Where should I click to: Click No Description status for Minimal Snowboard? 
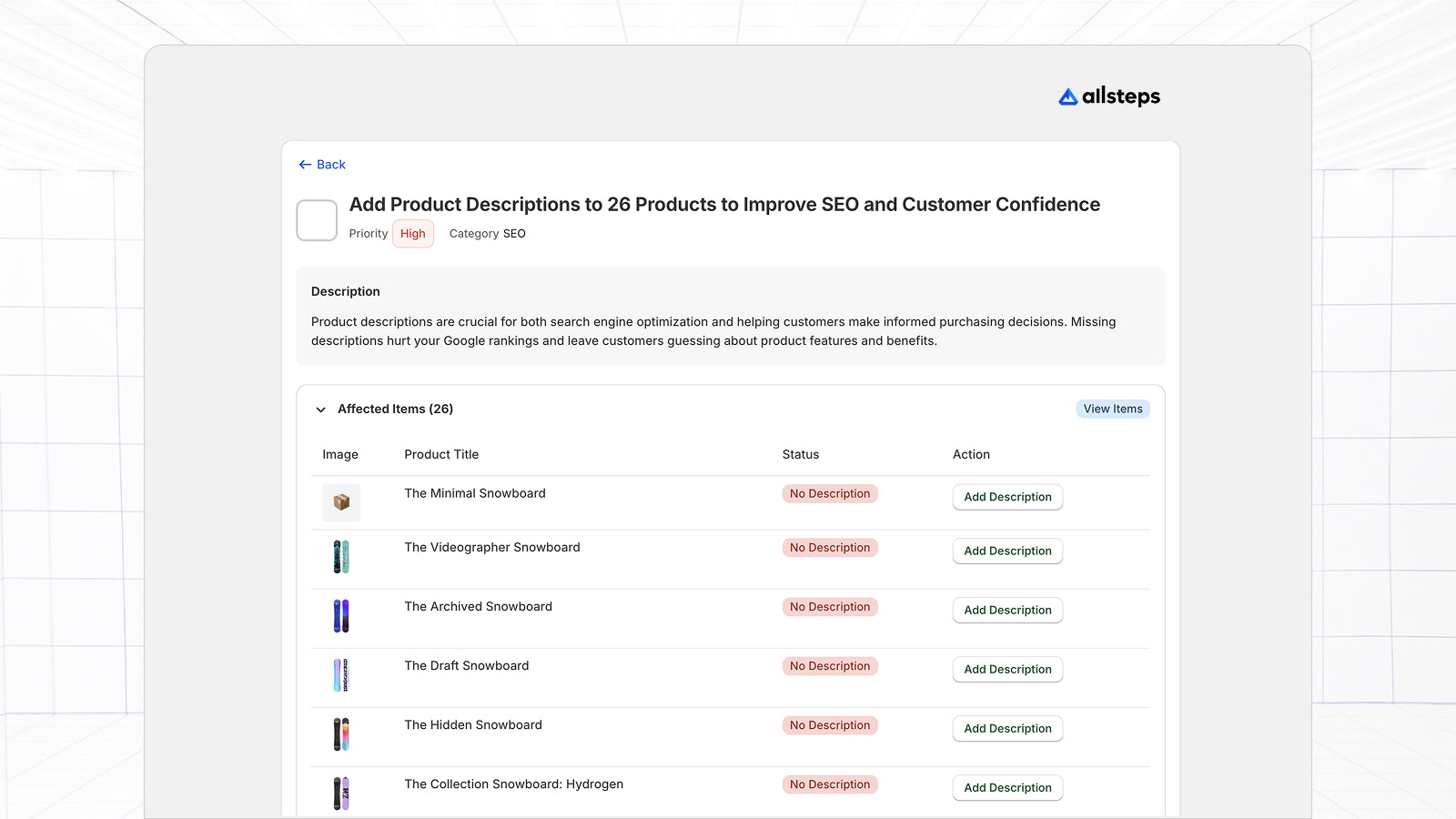pyautogui.click(x=830, y=494)
